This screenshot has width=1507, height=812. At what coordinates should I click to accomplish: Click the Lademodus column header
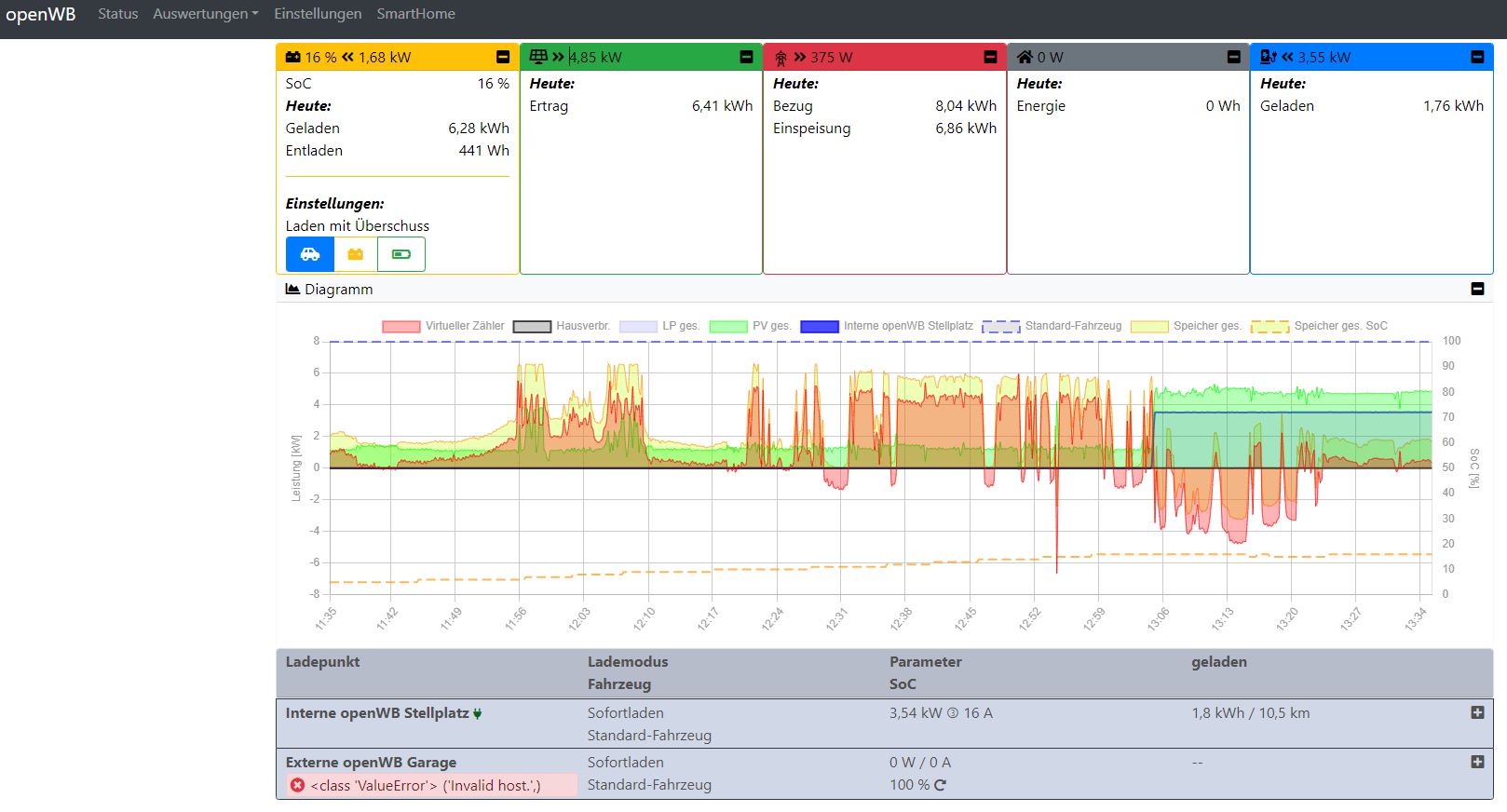[628, 662]
